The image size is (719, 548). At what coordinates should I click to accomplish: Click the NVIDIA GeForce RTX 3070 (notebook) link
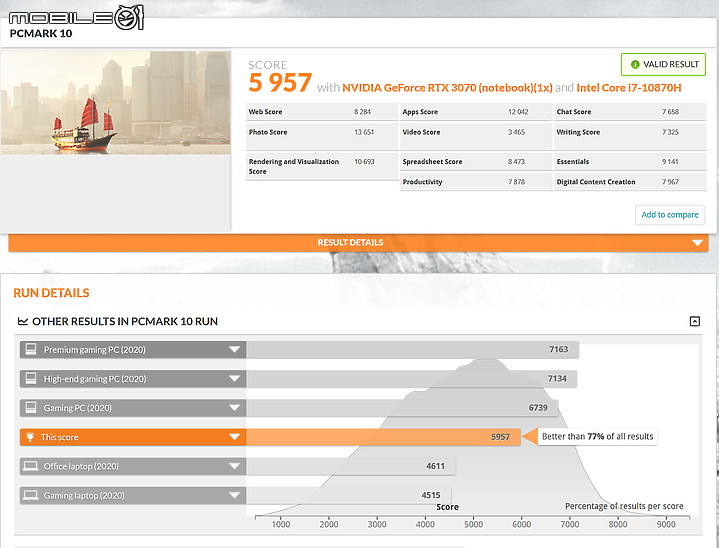tap(447, 88)
